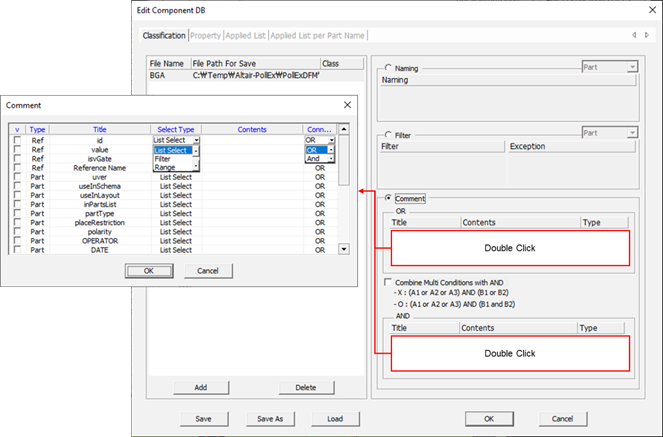Select the Filter radio button
Image resolution: width=663 pixels, height=437 pixels.
(388, 134)
